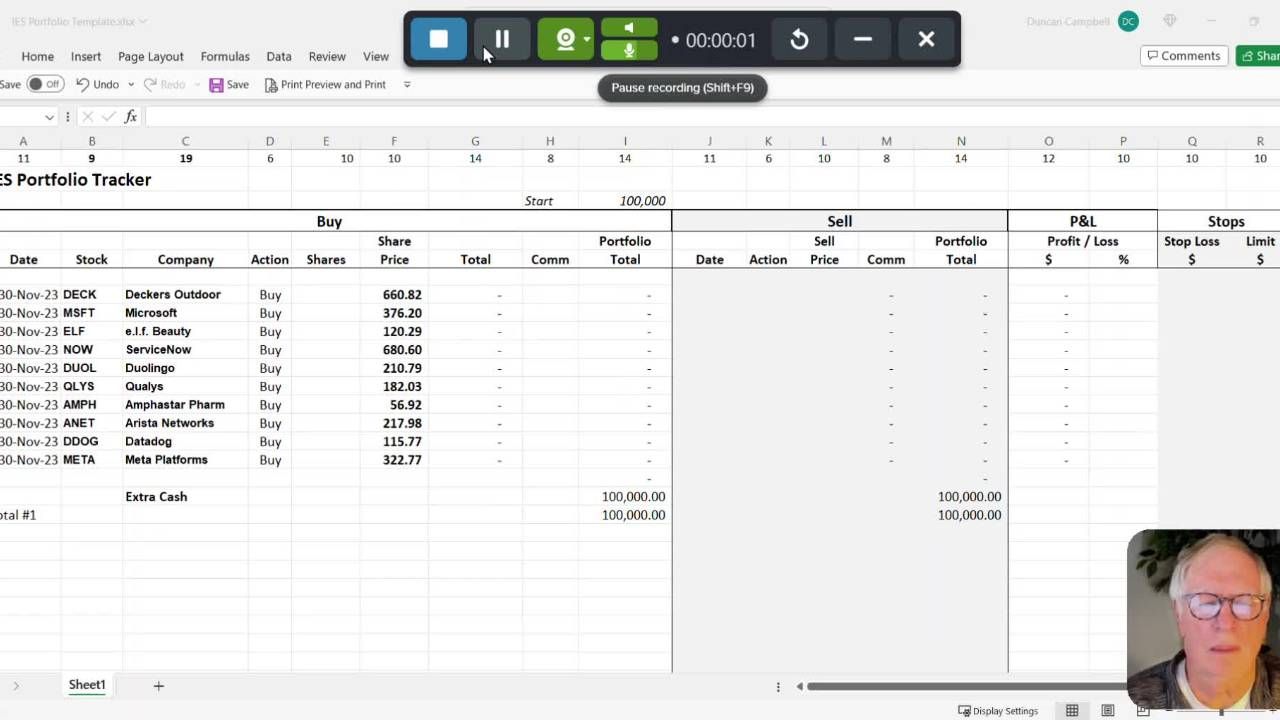Open the Insert Function fx dialog
Image resolution: width=1280 pixels, height=720 pixels.
click(x=130, y=117)
